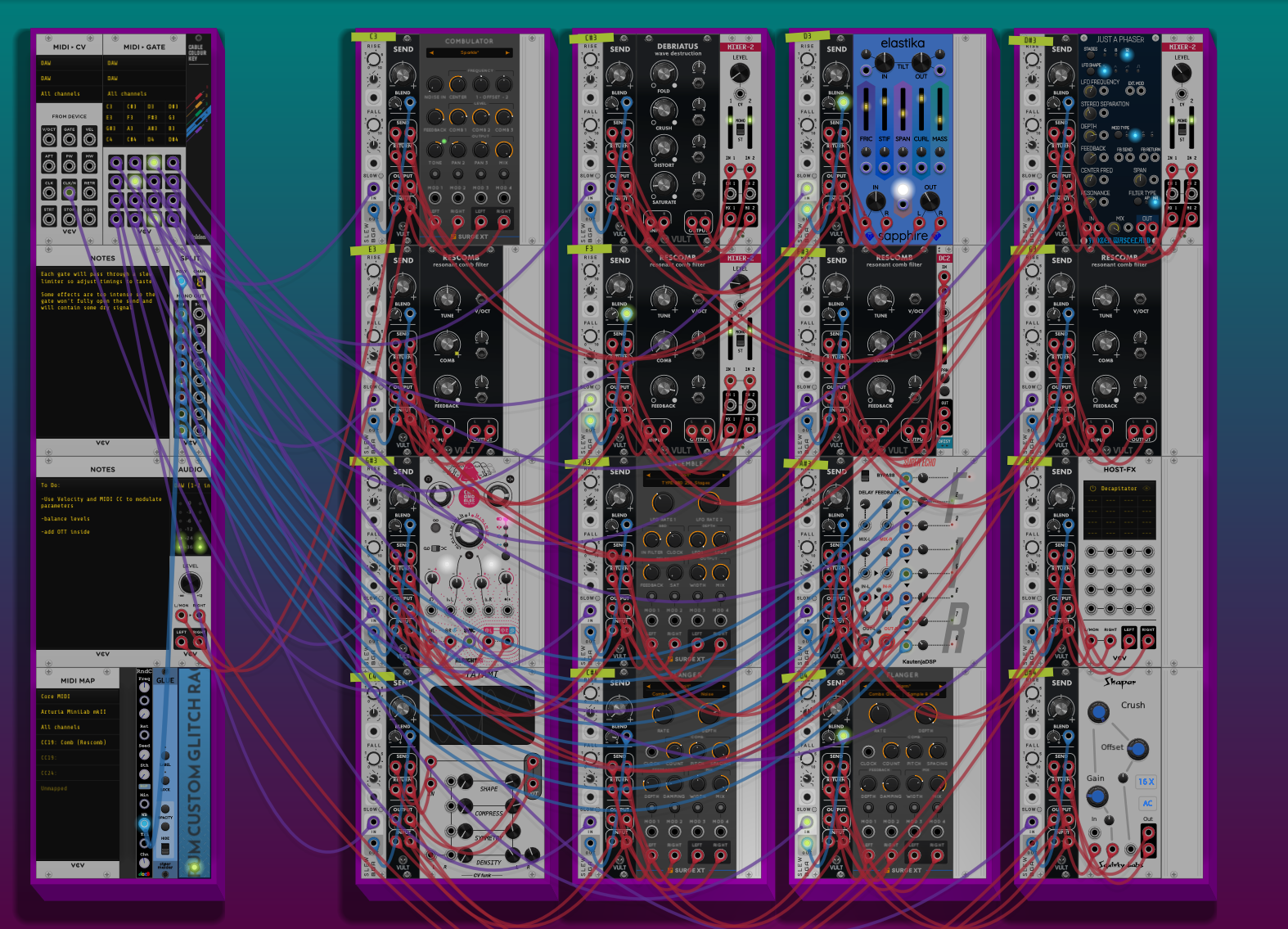Click the V/OCT output jack on MIDI-CV
Screen dimensions: 1288x929
tap(49, 139)
